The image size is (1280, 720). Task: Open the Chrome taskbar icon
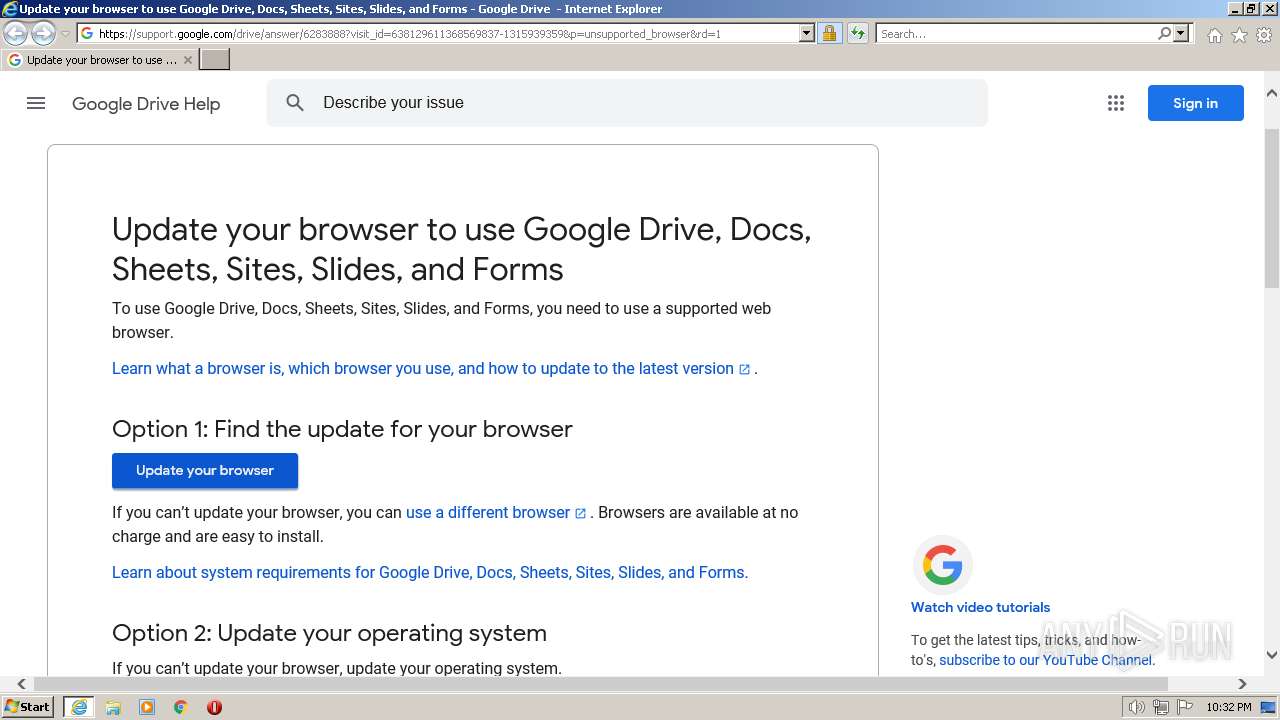click(x=181, y=707)
